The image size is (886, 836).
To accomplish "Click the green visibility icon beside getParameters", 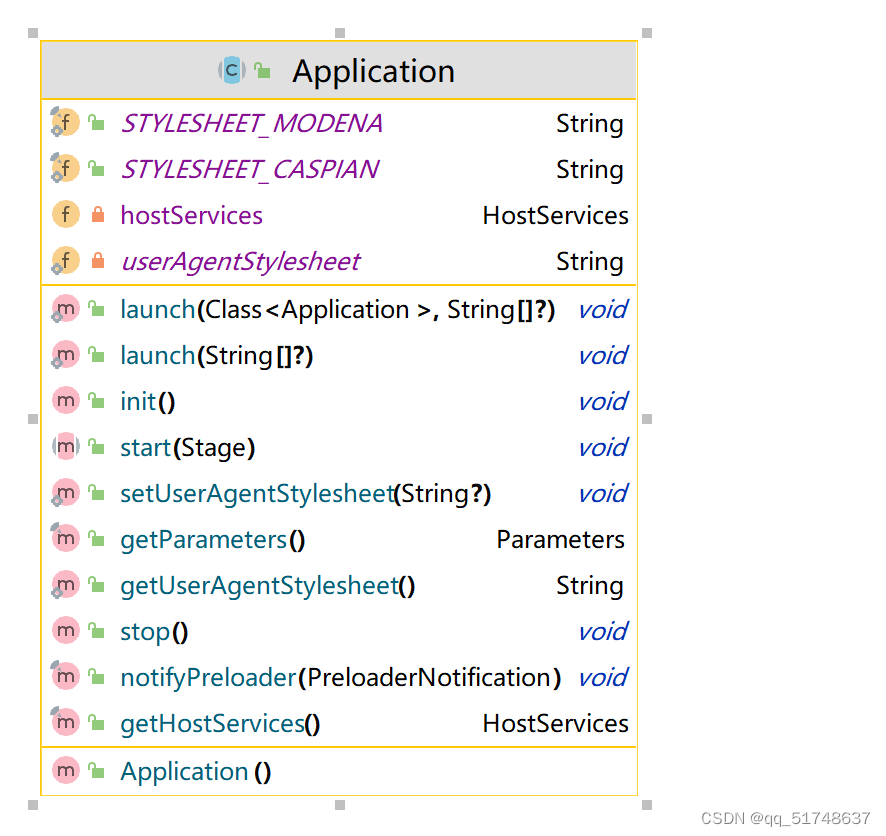I will click(x=94, y=538).
